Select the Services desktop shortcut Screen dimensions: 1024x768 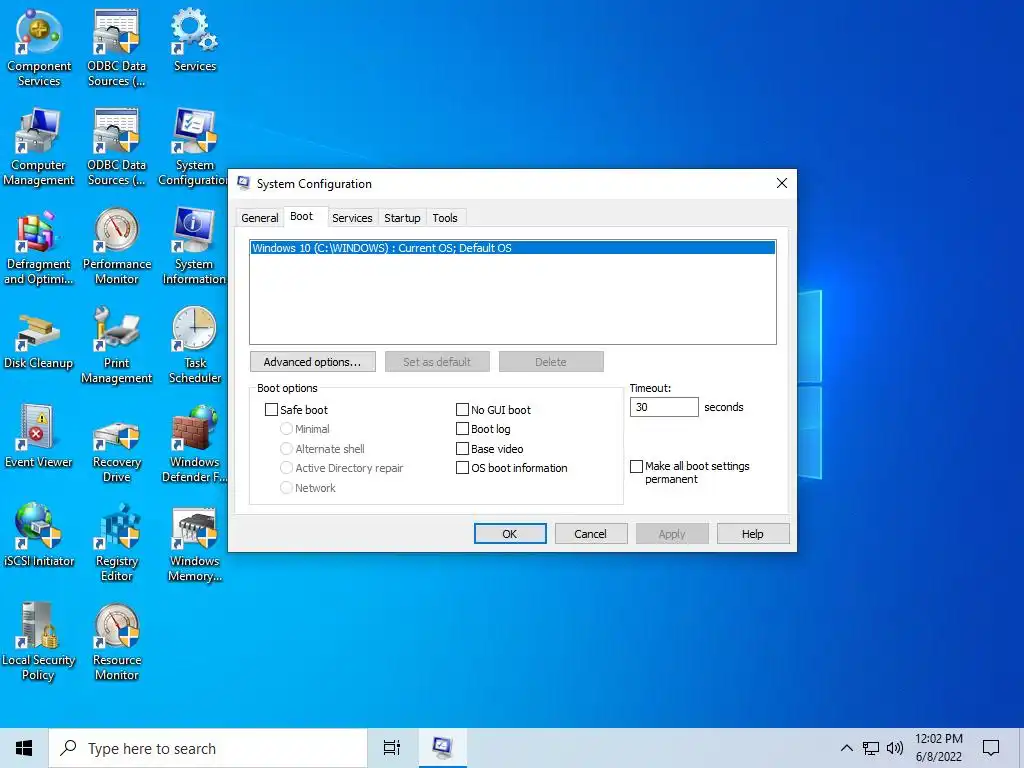195,40
